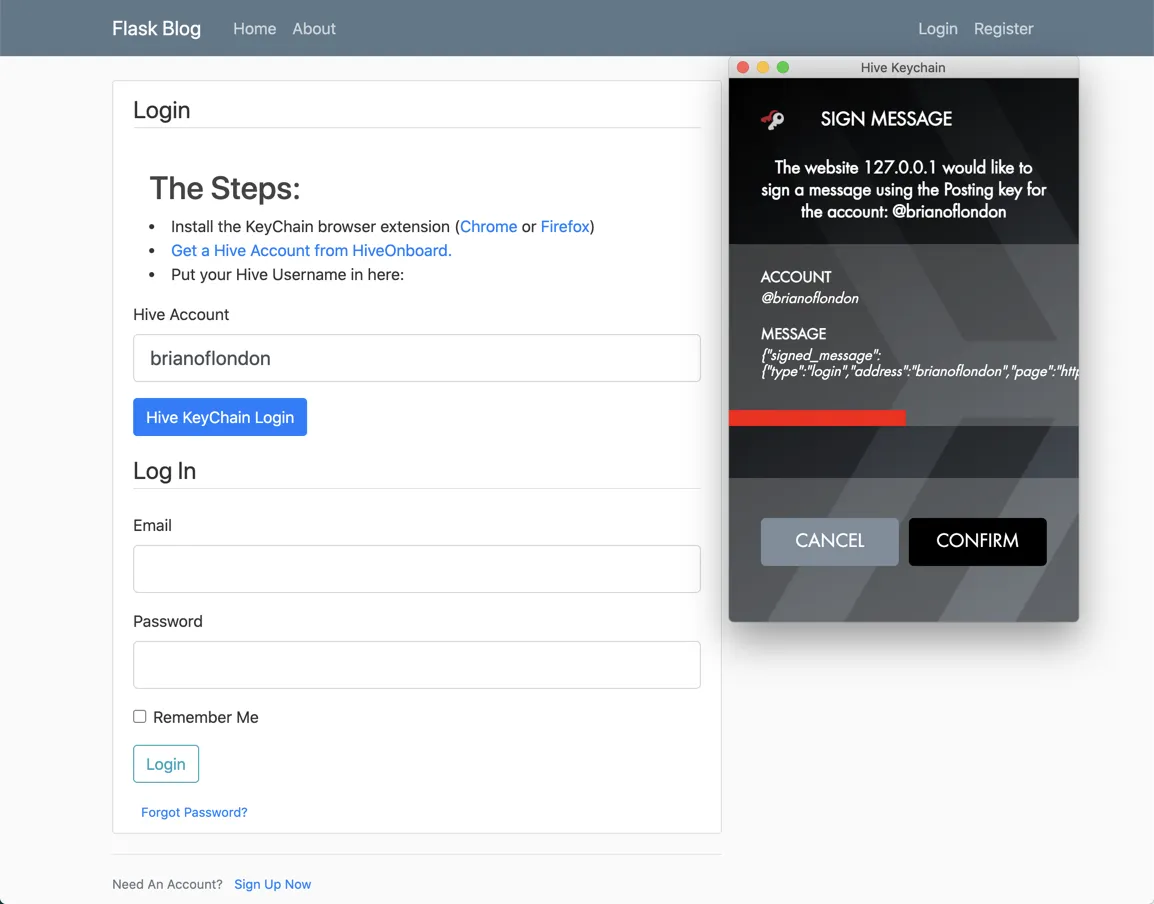Click Sign Up Now link
Viewport: 1154px width, 904px height.
point(272,884)
